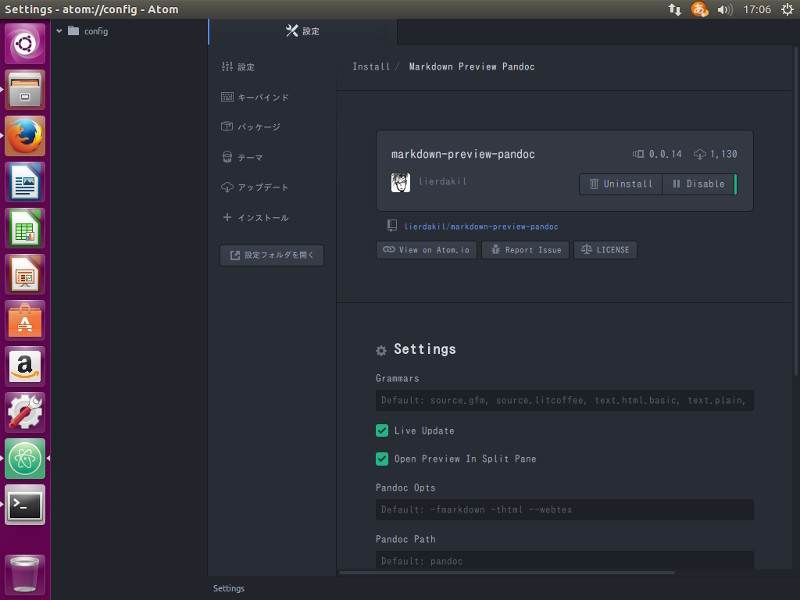The image size is (800, 600).
Task: Focus the Pandoc Path input field
Action: (564, 560)
